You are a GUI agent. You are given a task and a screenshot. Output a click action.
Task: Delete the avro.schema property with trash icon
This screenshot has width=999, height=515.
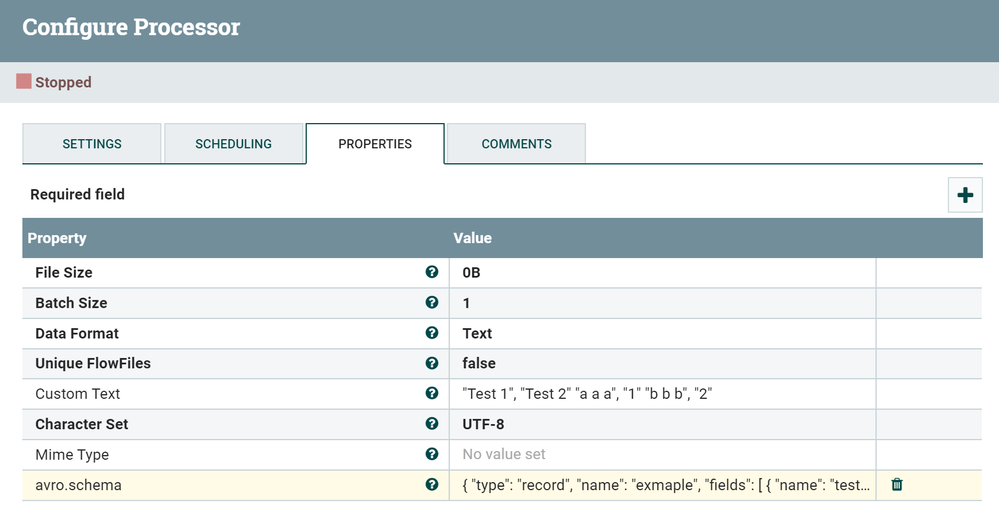[x=896, y=484]
